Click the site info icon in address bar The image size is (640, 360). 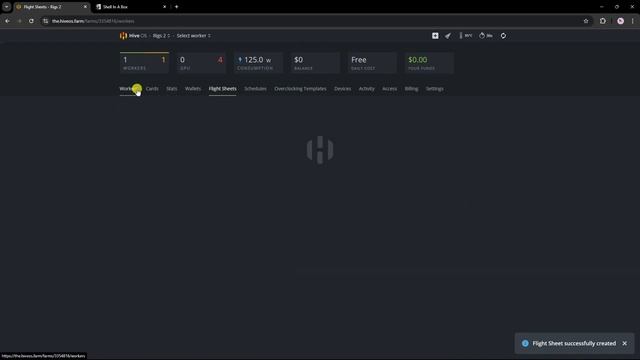[x=46, y=21]
